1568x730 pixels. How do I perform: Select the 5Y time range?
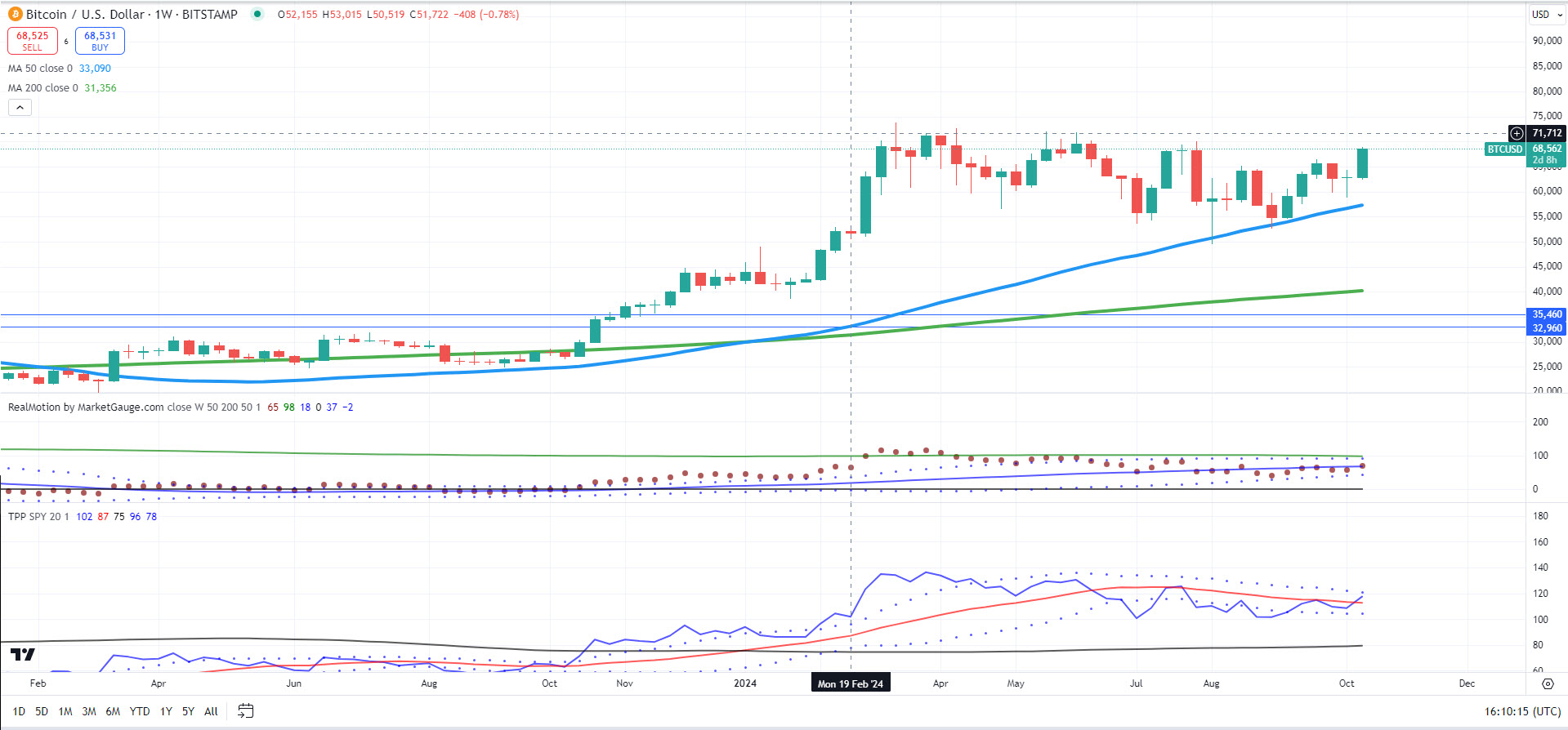[188, 711]
